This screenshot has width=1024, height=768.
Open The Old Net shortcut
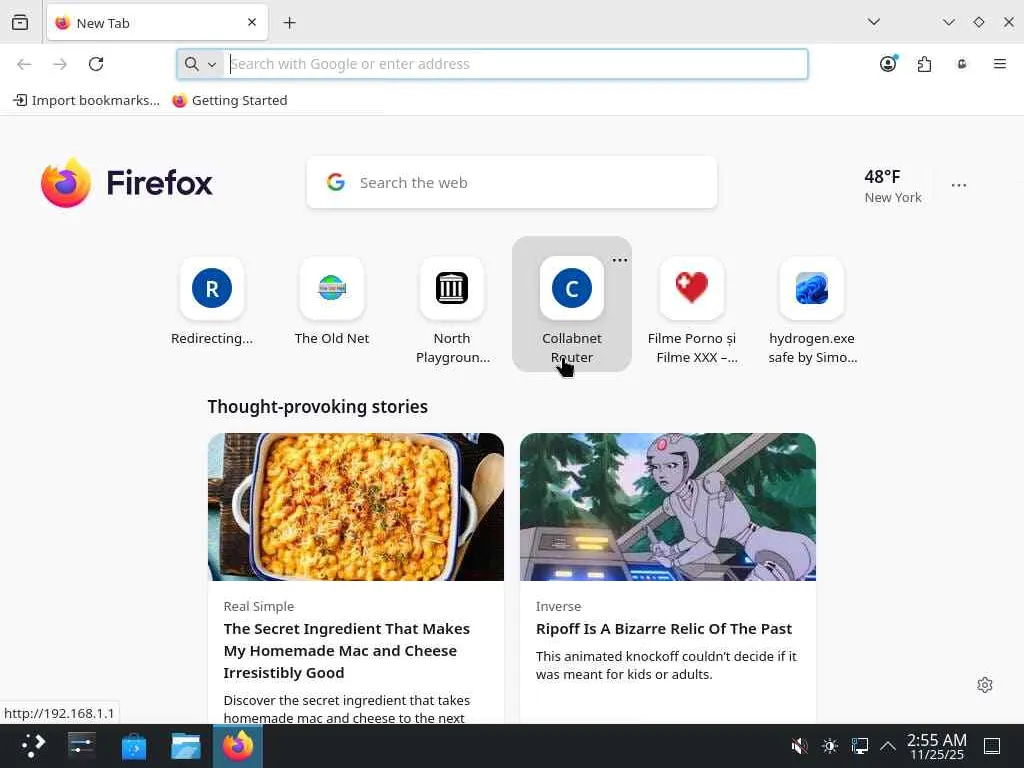coord(332,302)
